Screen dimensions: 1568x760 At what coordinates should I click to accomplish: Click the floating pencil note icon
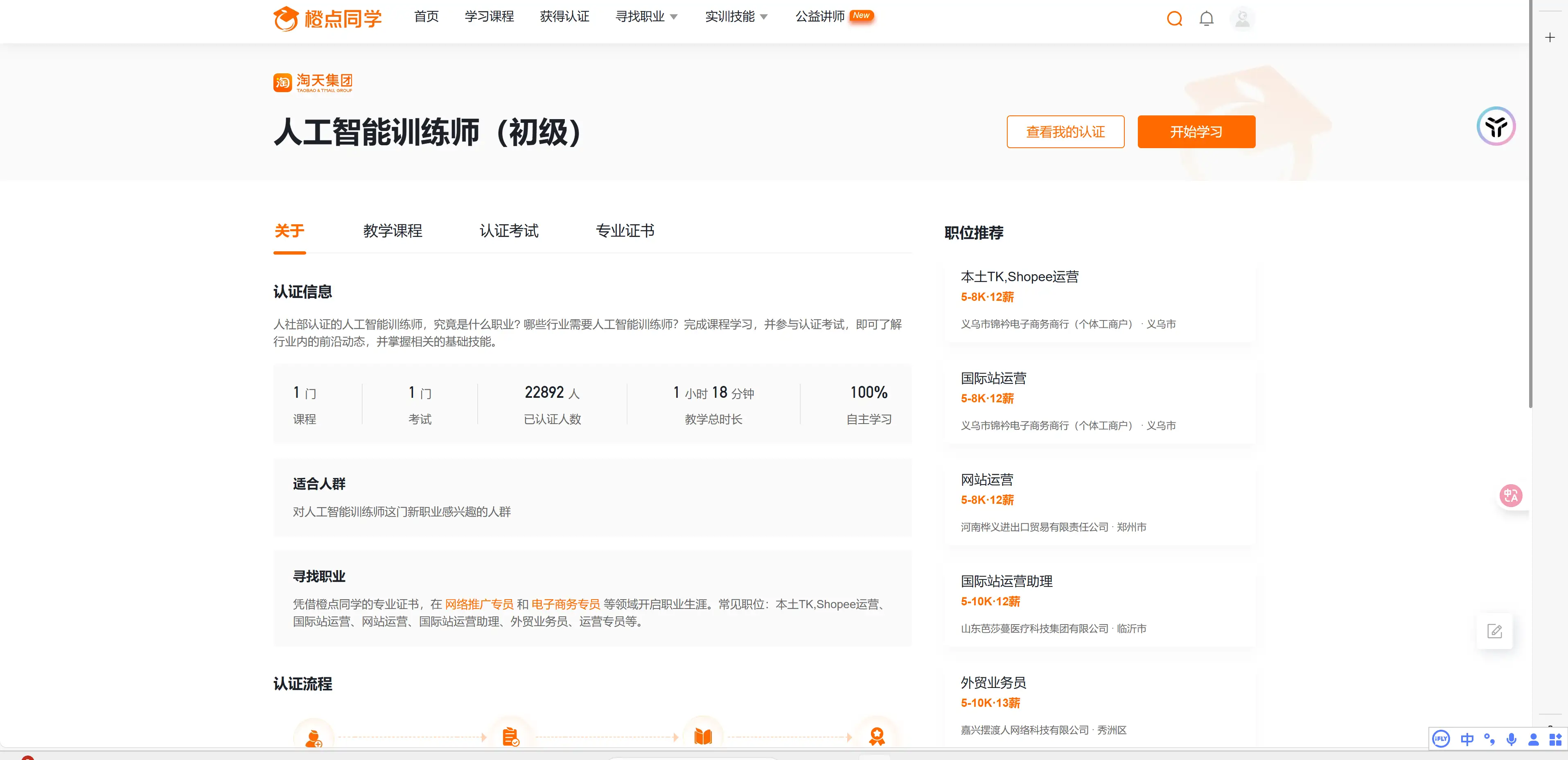1495,630
